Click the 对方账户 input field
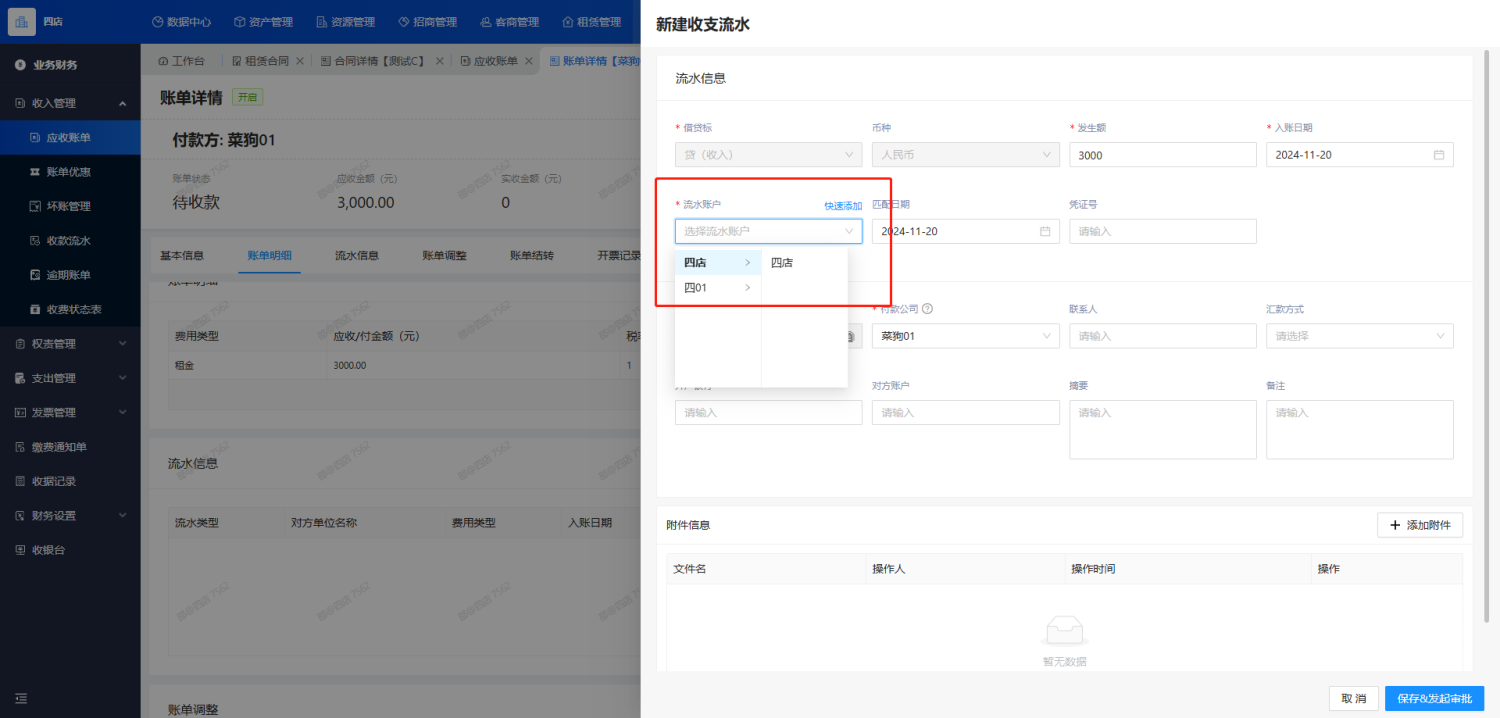Screen dimensions: 1500x718 coord(965,412)
